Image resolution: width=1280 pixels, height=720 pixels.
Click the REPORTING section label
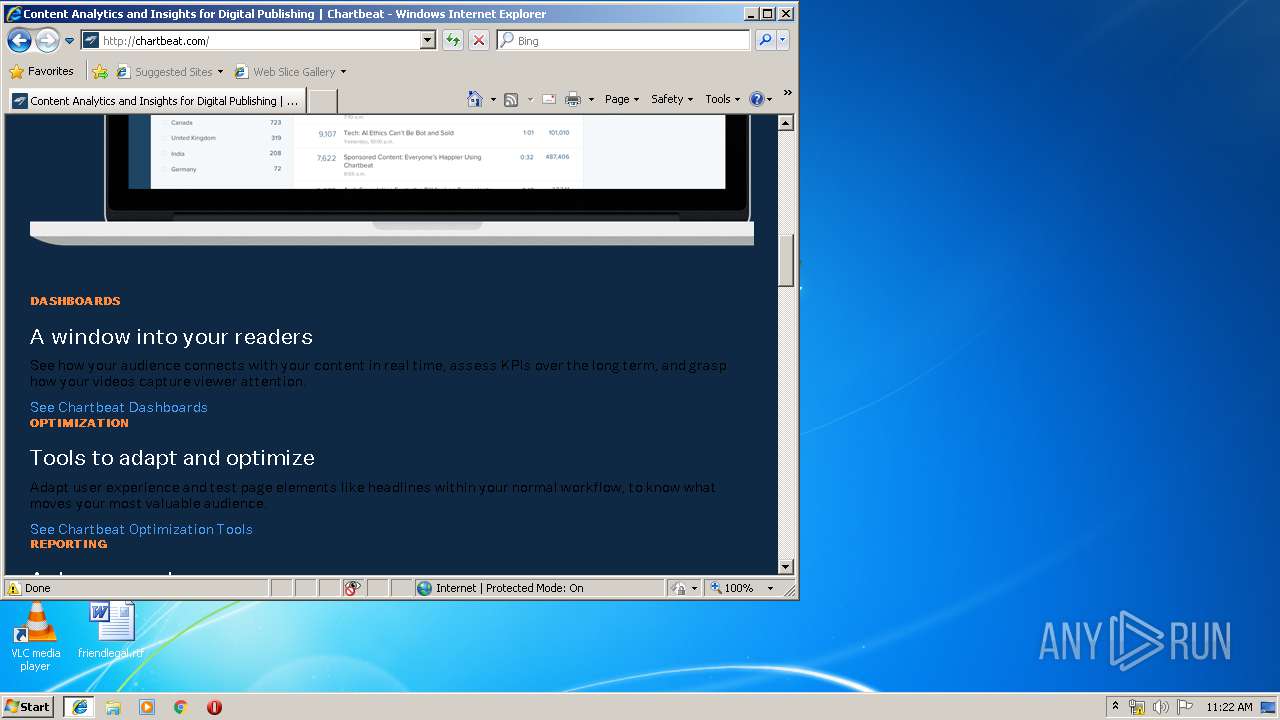click(x=68, y=544)
